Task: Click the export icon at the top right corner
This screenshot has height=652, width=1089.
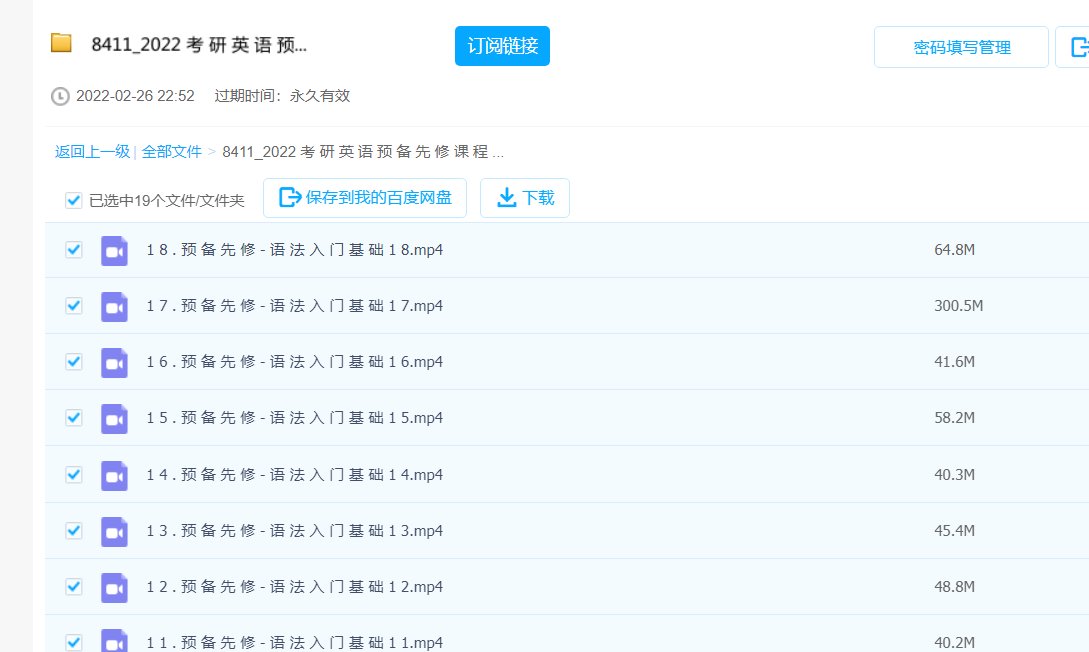Action: click(1078, 46)
